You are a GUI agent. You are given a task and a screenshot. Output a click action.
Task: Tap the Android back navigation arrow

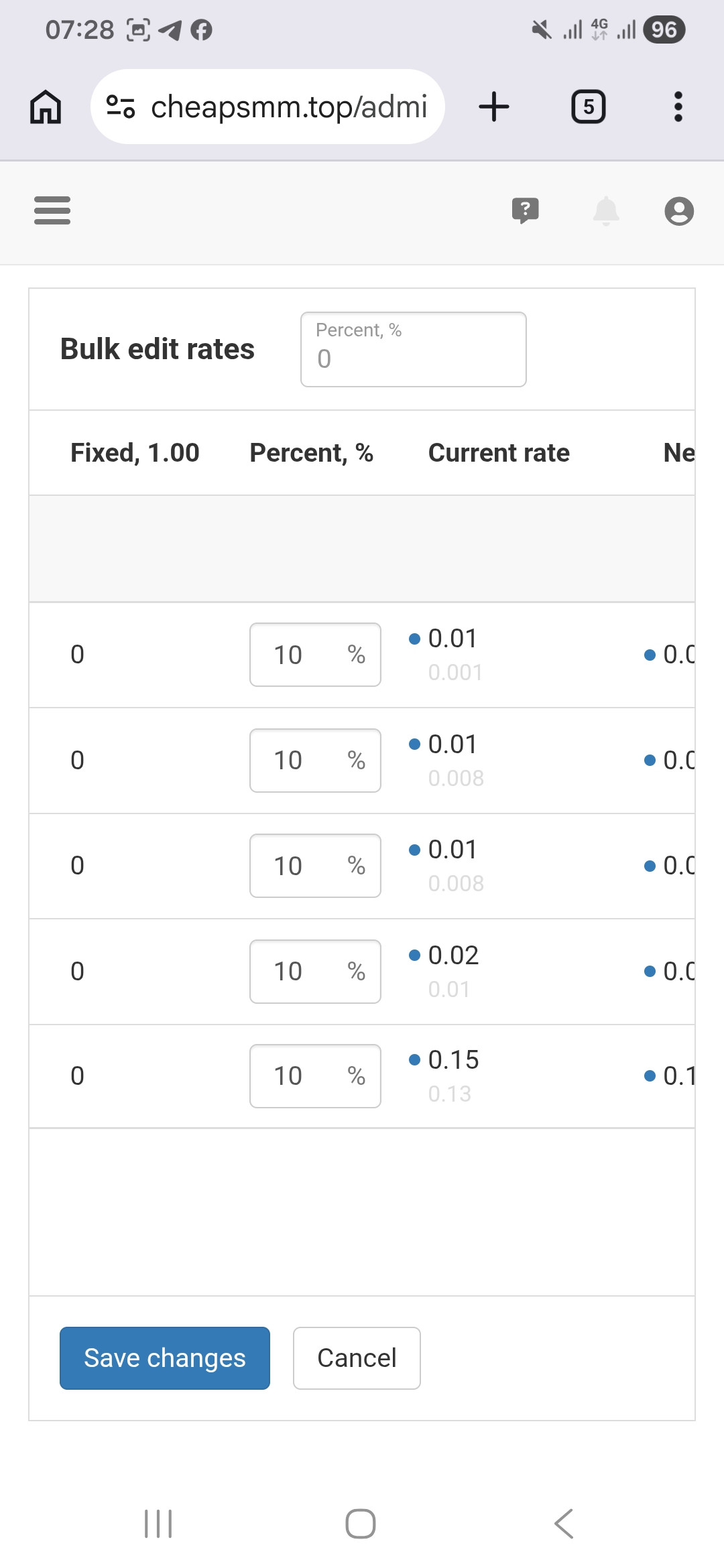[564, 1524]
